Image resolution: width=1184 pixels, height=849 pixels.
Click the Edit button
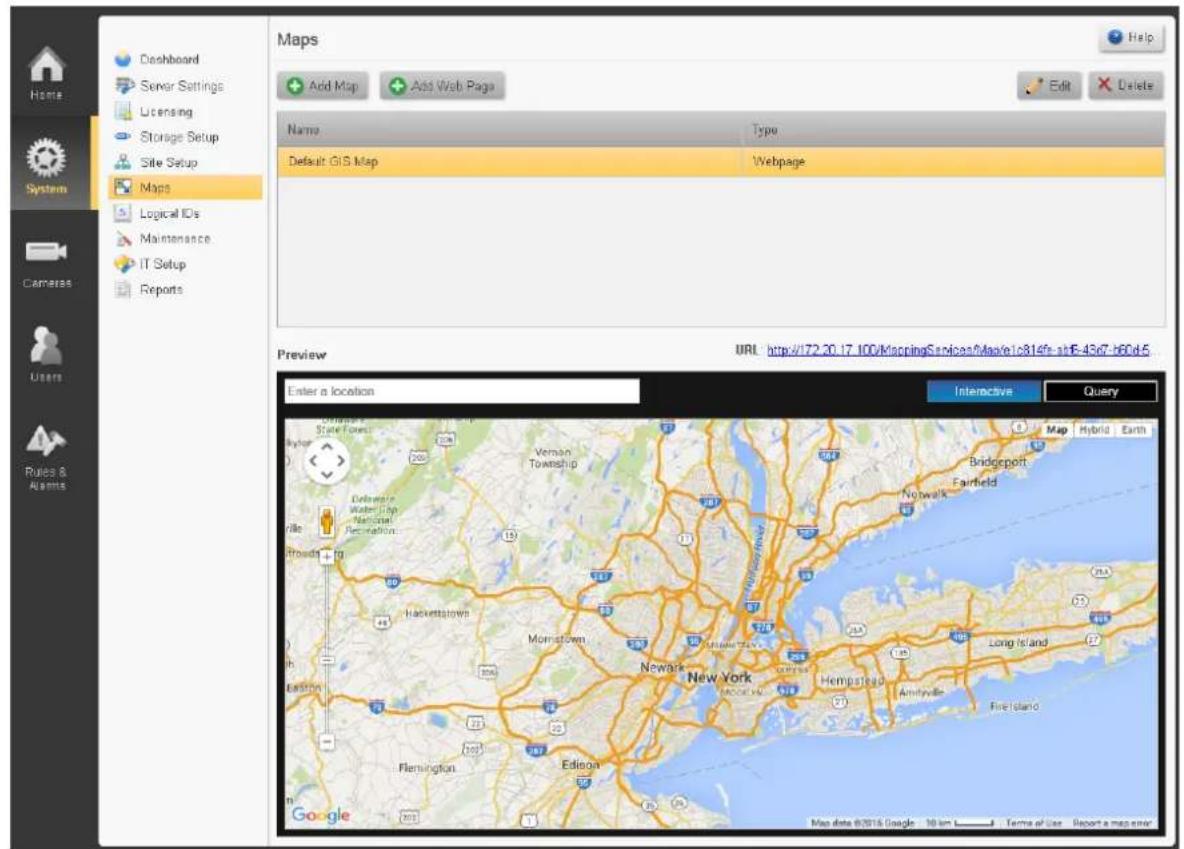pyautogui.click(x=1049, y=85)
